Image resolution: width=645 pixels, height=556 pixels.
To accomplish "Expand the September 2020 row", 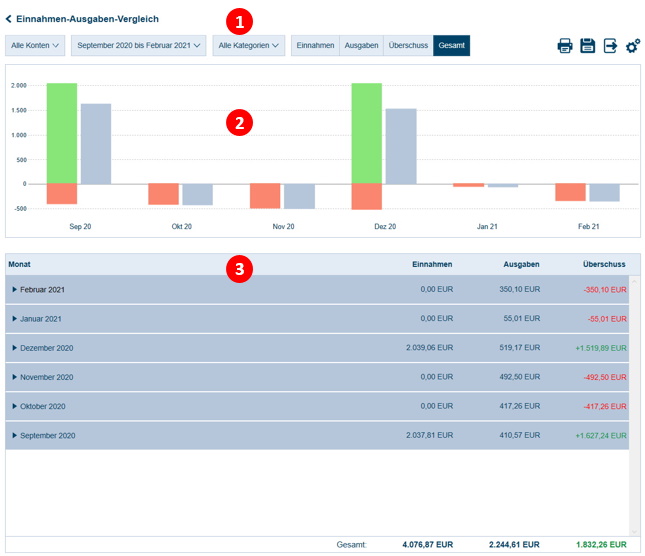I will pos(14,436).
